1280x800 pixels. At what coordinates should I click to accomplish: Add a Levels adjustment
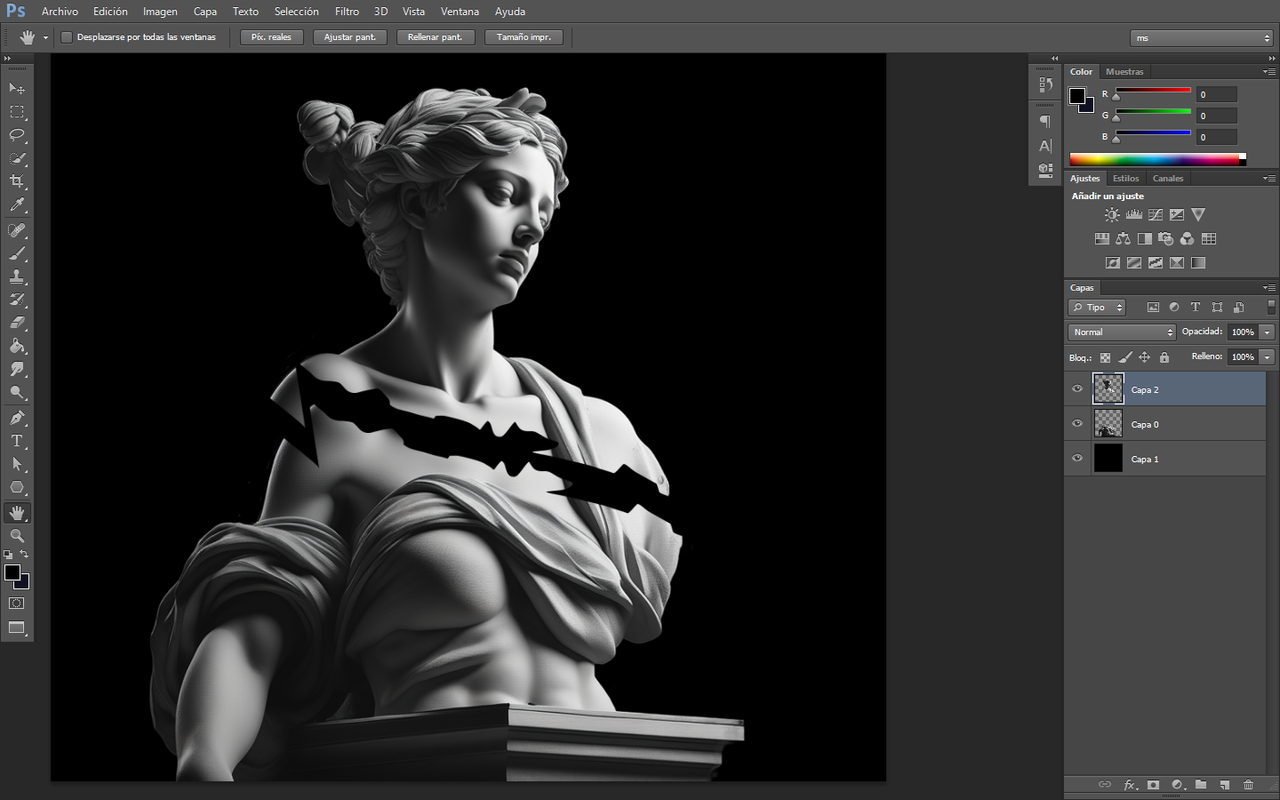[1134, 215]
